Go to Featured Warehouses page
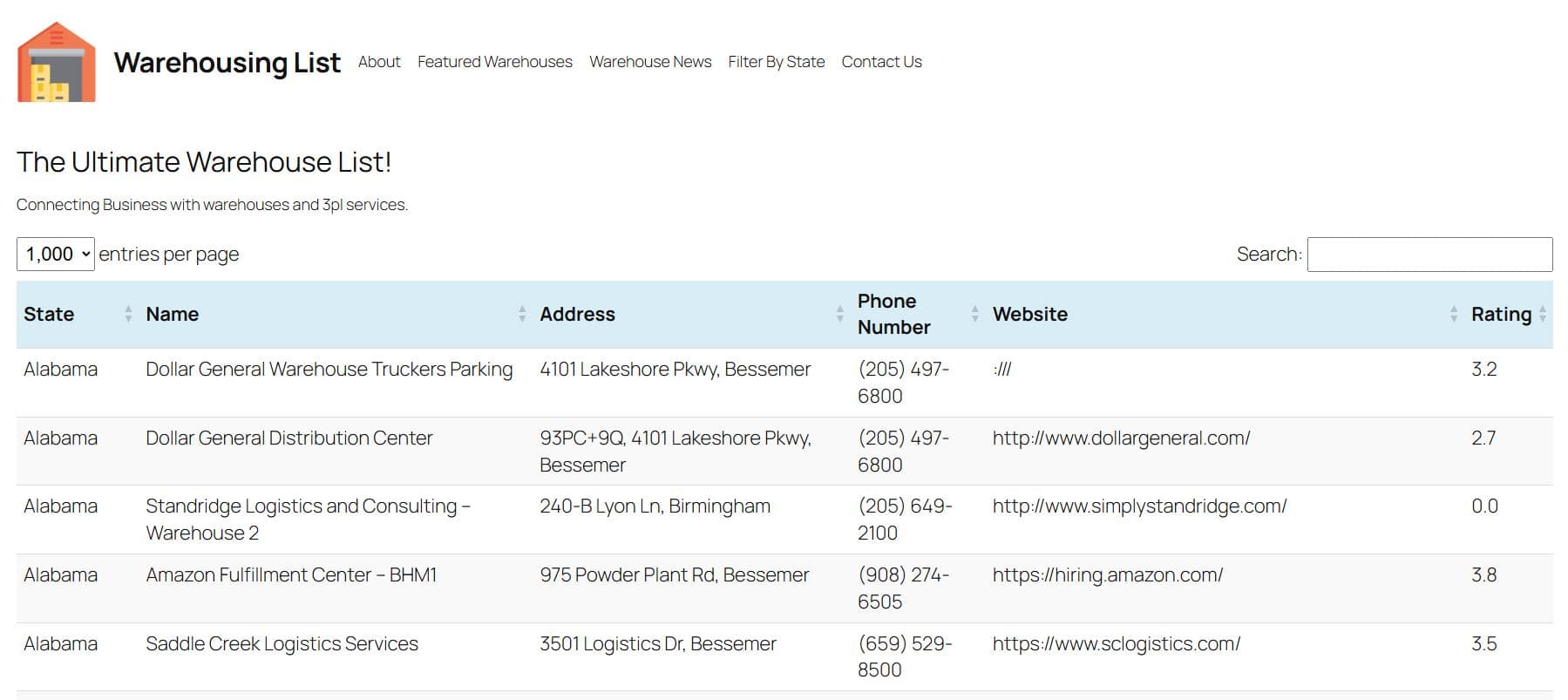1568x700 pixels. pos(494,62)
